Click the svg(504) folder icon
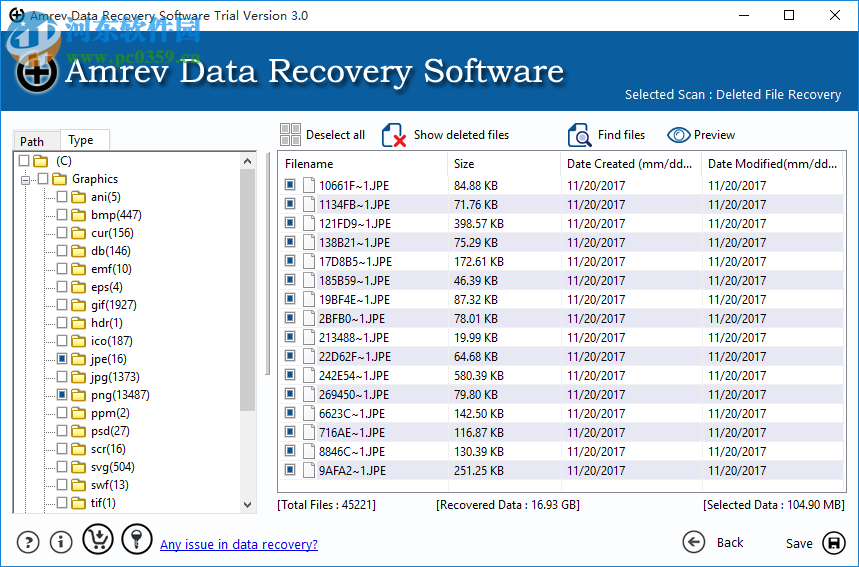The width and height of the screenshot is (859, 567). tap(78, 467)
